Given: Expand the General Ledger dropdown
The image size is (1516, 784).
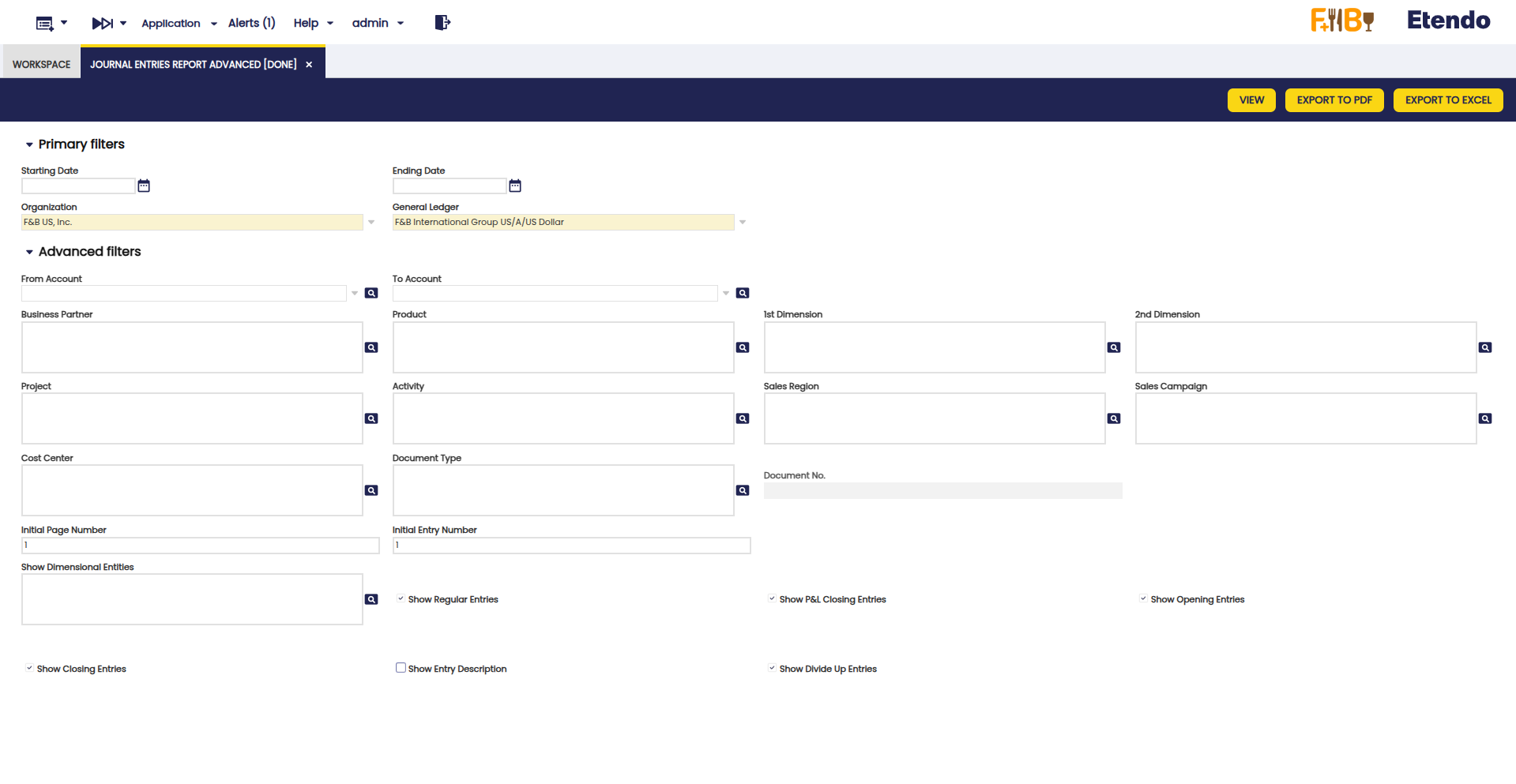Looking at the screenshot, I should pos(743,223).
